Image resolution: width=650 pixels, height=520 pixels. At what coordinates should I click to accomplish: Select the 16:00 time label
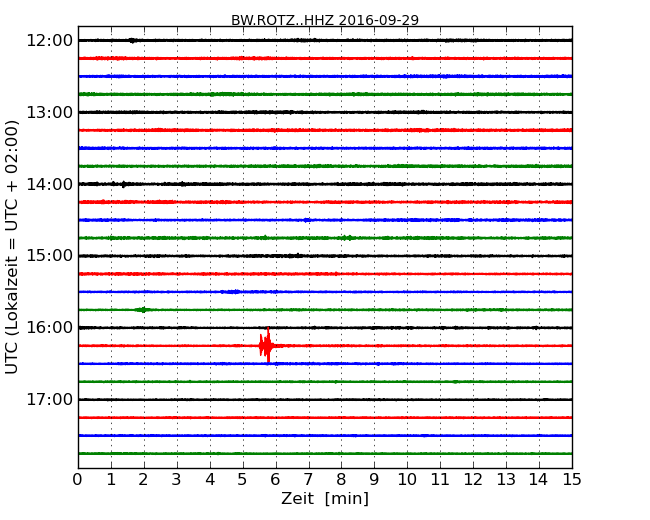coord(50,328)
